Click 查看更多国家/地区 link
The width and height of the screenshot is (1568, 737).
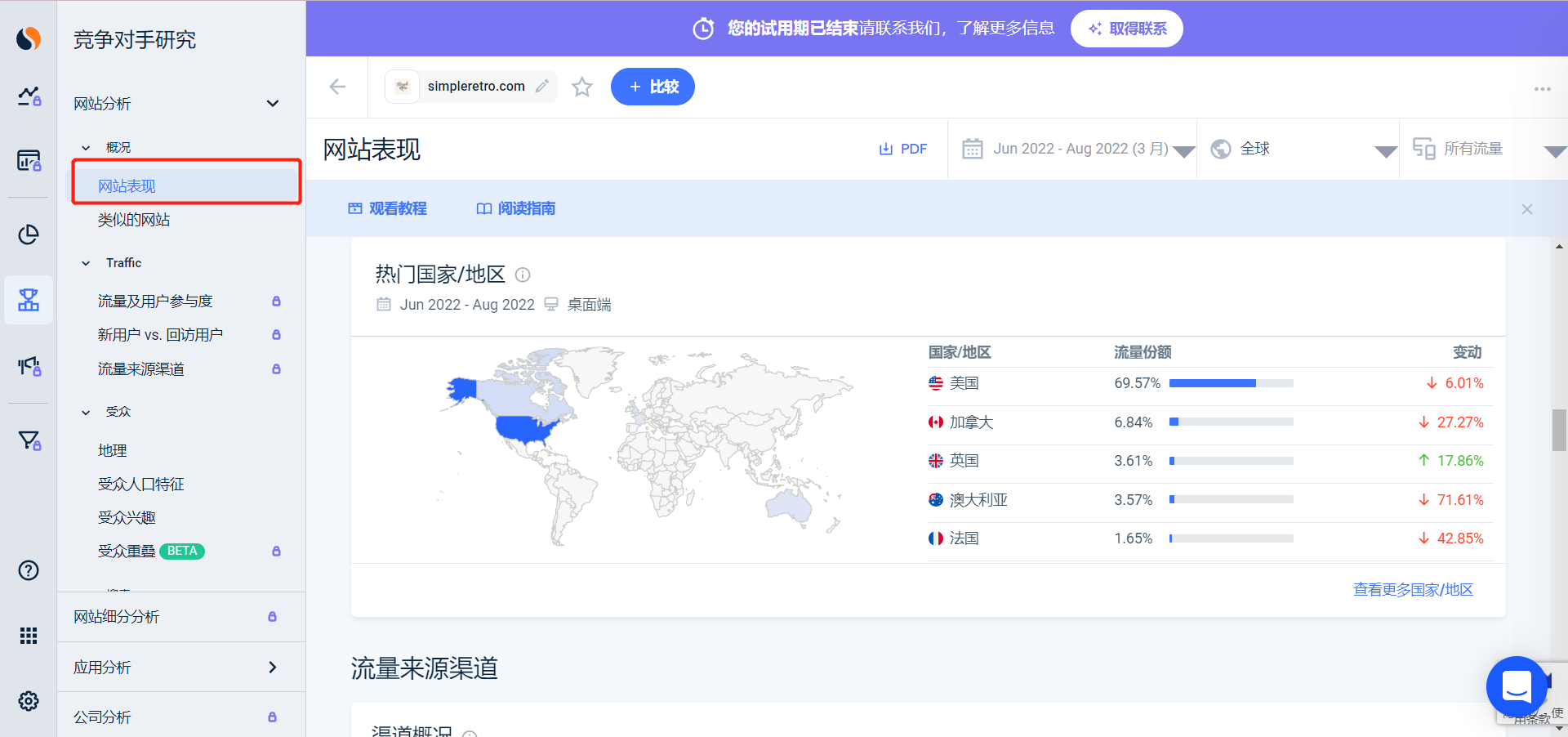tap(1413, 588)
